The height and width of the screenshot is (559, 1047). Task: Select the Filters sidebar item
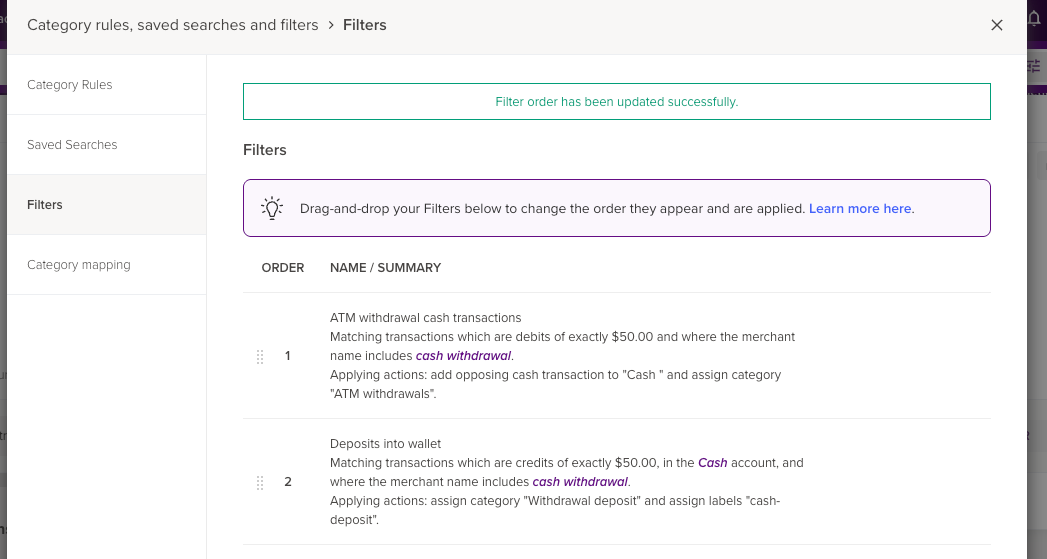coord(45,205)
